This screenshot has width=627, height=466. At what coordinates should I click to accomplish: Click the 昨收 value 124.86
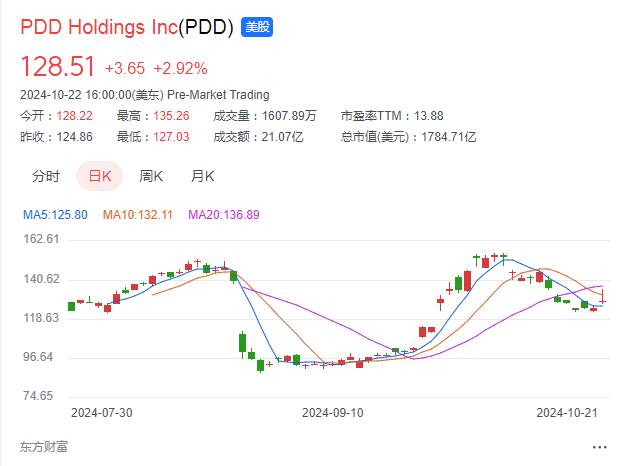tap(74, 137)
